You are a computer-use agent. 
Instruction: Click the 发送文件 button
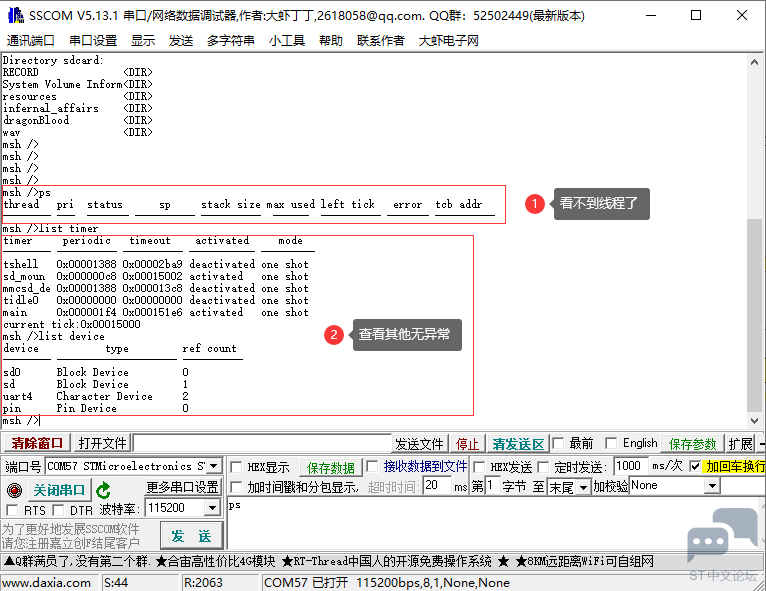tap(419, 444)
